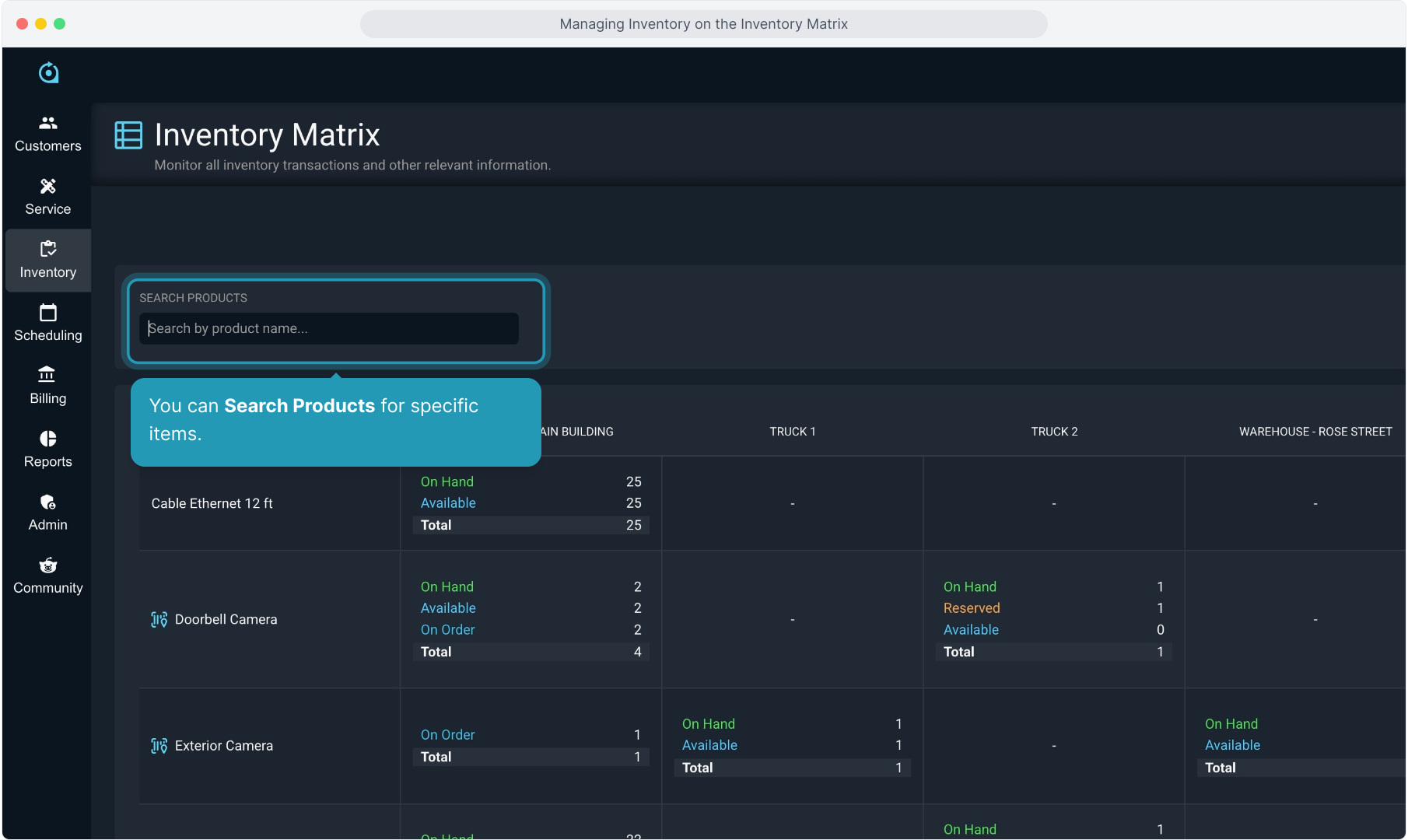Screen dimensions: 1408x840
Task: Open the Billing bank icon
Action: point(48,375)
